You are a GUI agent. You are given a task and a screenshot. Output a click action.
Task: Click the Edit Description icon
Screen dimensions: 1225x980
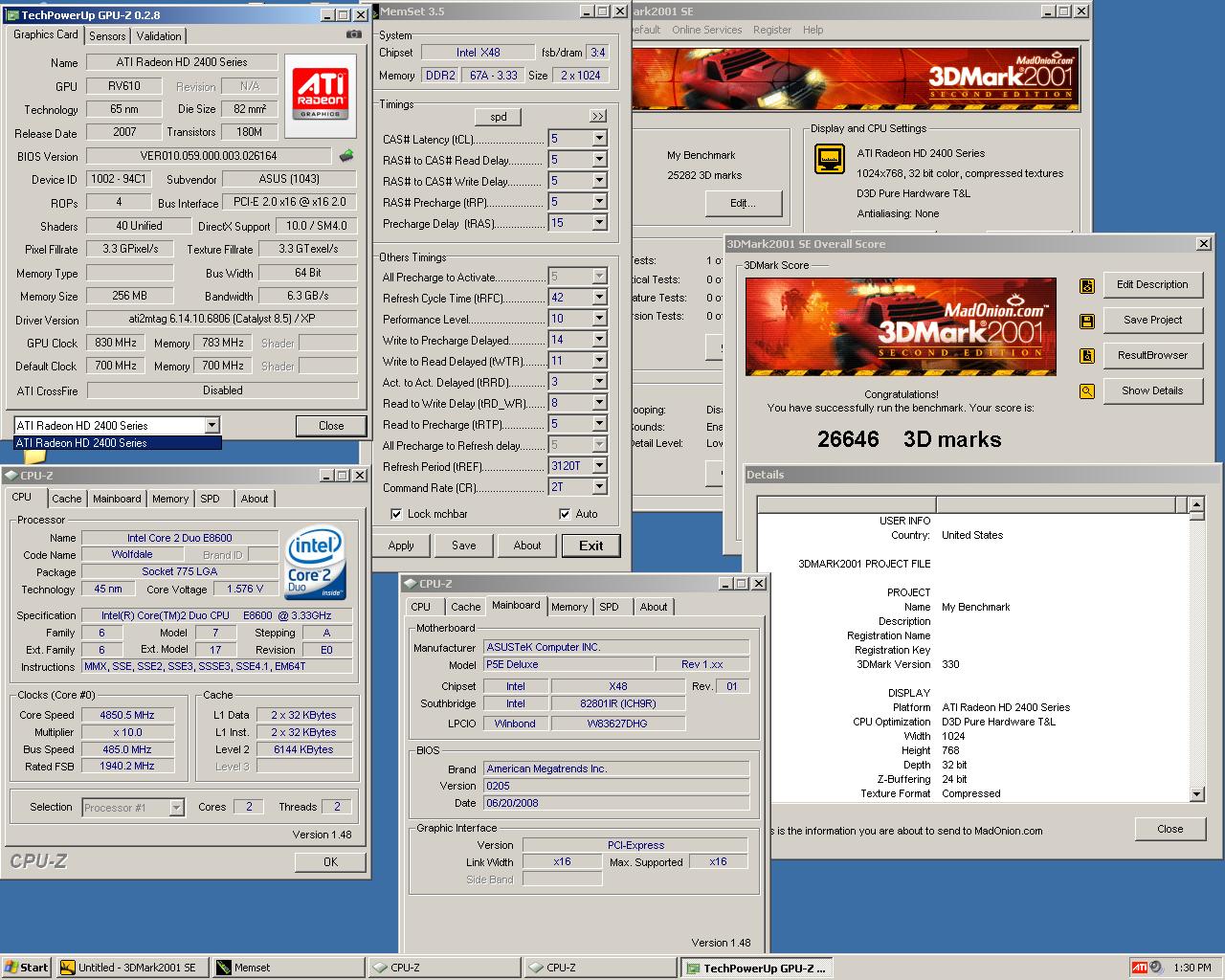click(1087, 285)
